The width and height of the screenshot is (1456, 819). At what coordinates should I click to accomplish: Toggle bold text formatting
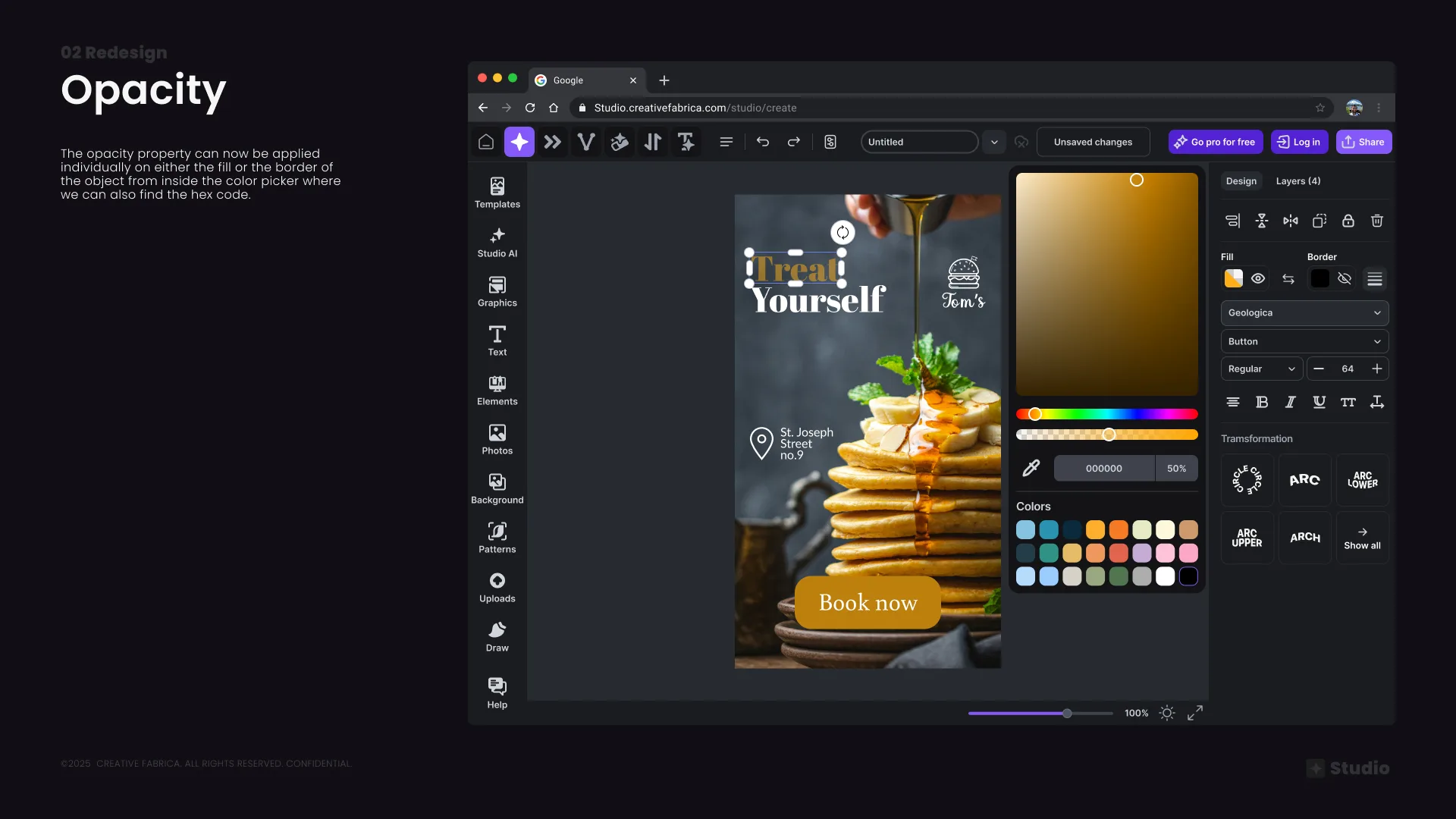(1262, 402)
